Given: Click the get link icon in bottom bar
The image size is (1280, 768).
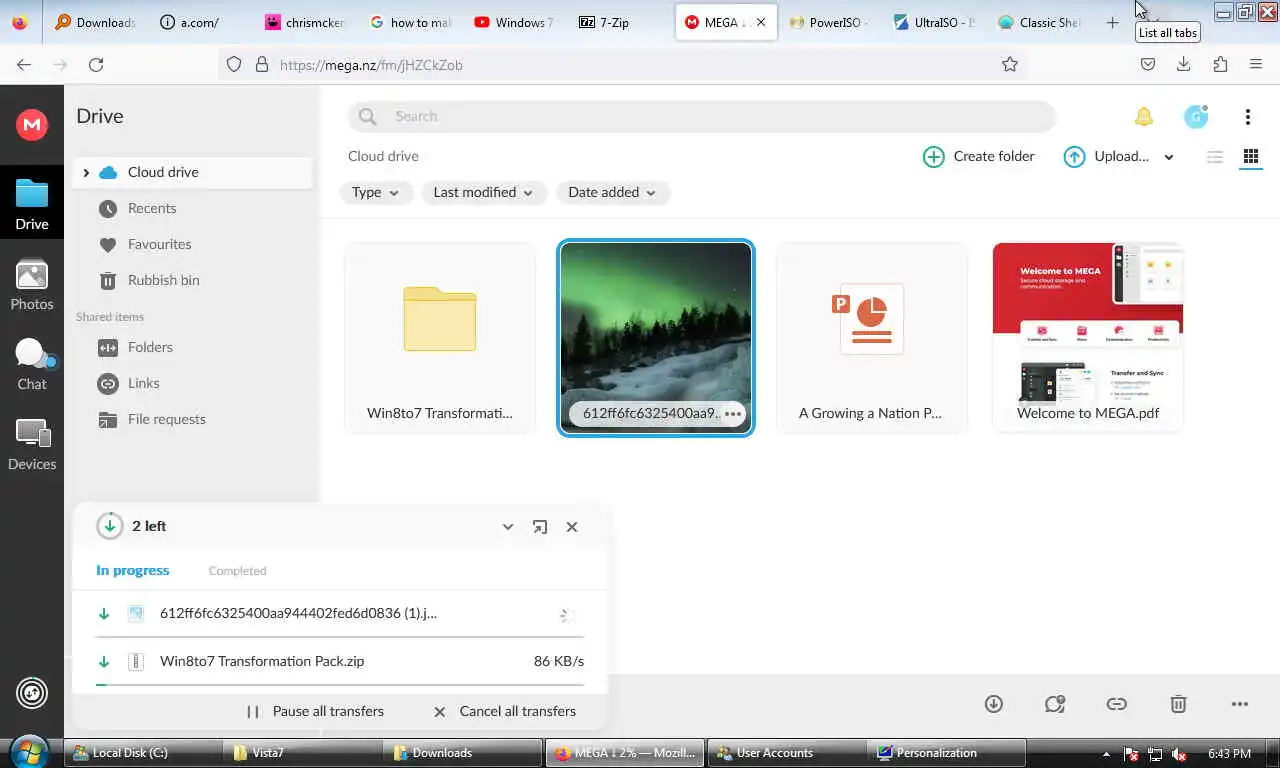Looking at the screenshot, I should [1117, 704].
